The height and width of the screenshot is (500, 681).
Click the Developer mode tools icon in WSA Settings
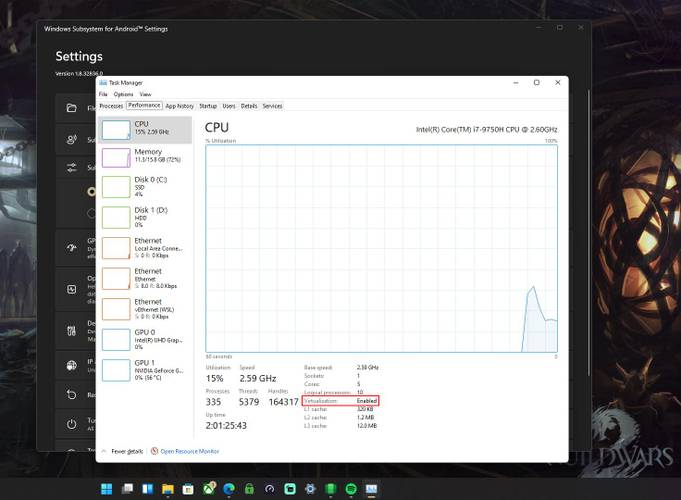pos(72,331)
